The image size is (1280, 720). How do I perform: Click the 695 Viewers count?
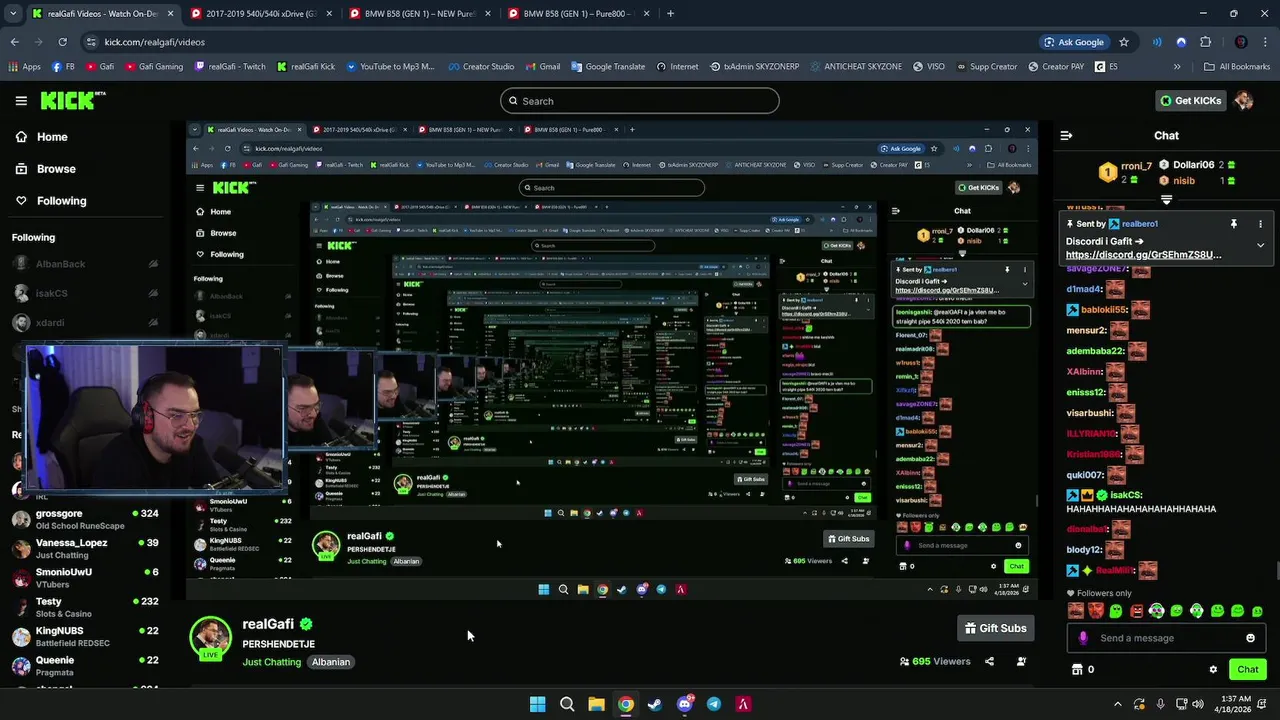935,661
